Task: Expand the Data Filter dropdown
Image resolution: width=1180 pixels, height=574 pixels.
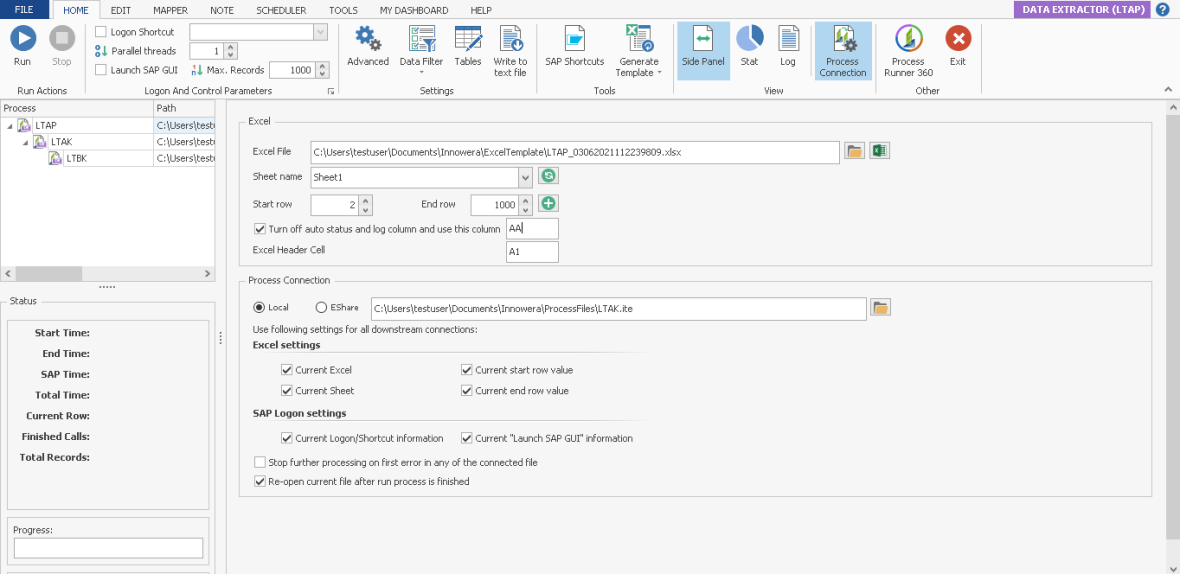Action: coord(421,72)
